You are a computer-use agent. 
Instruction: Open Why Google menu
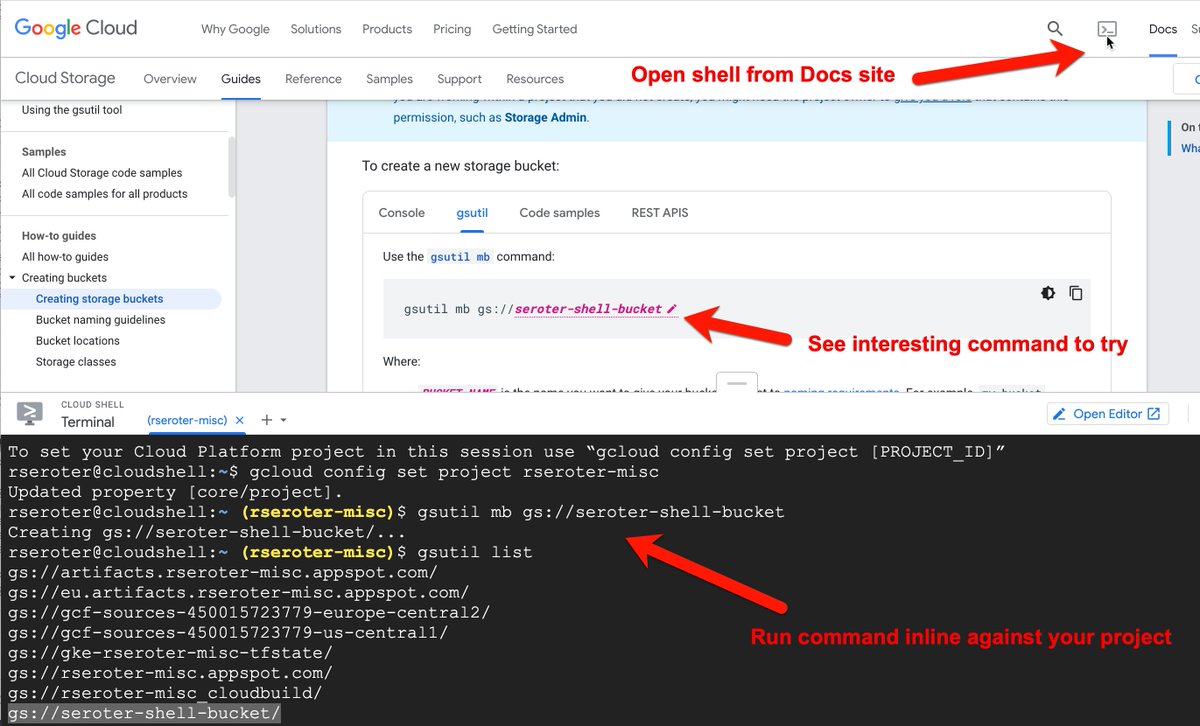235,29
